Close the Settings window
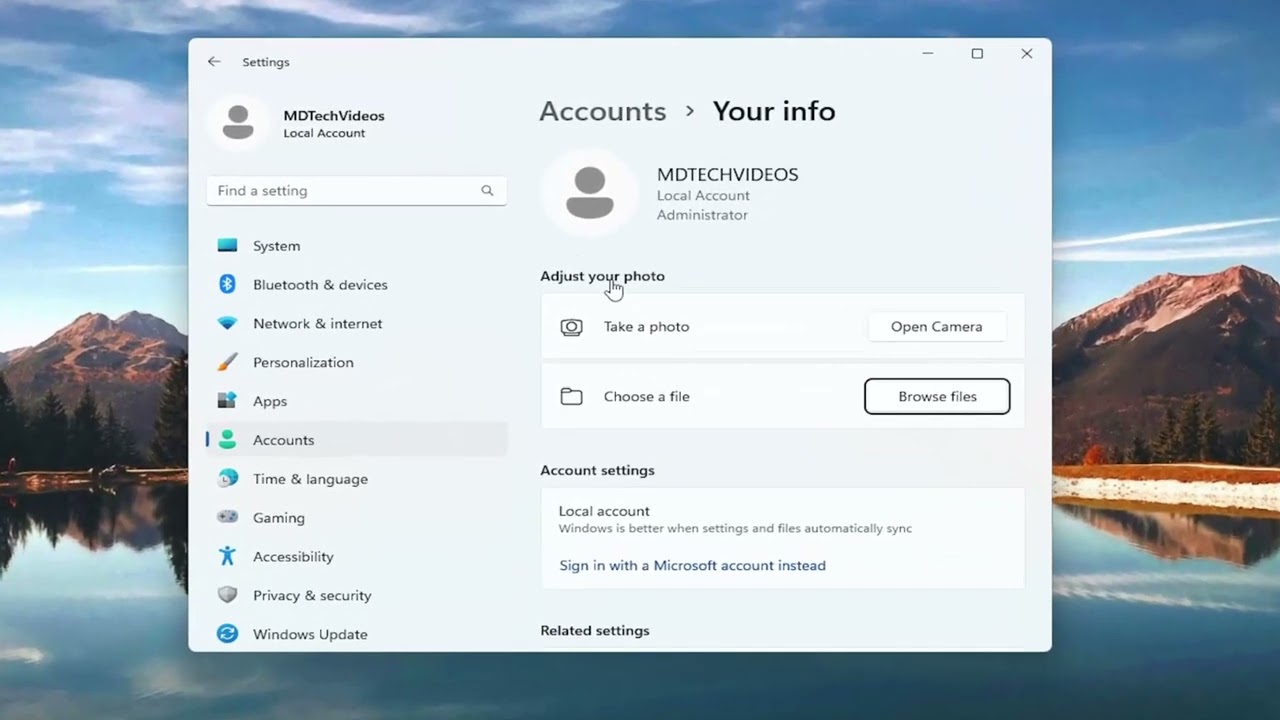 pyautogui.click(x=1026, y=54)
